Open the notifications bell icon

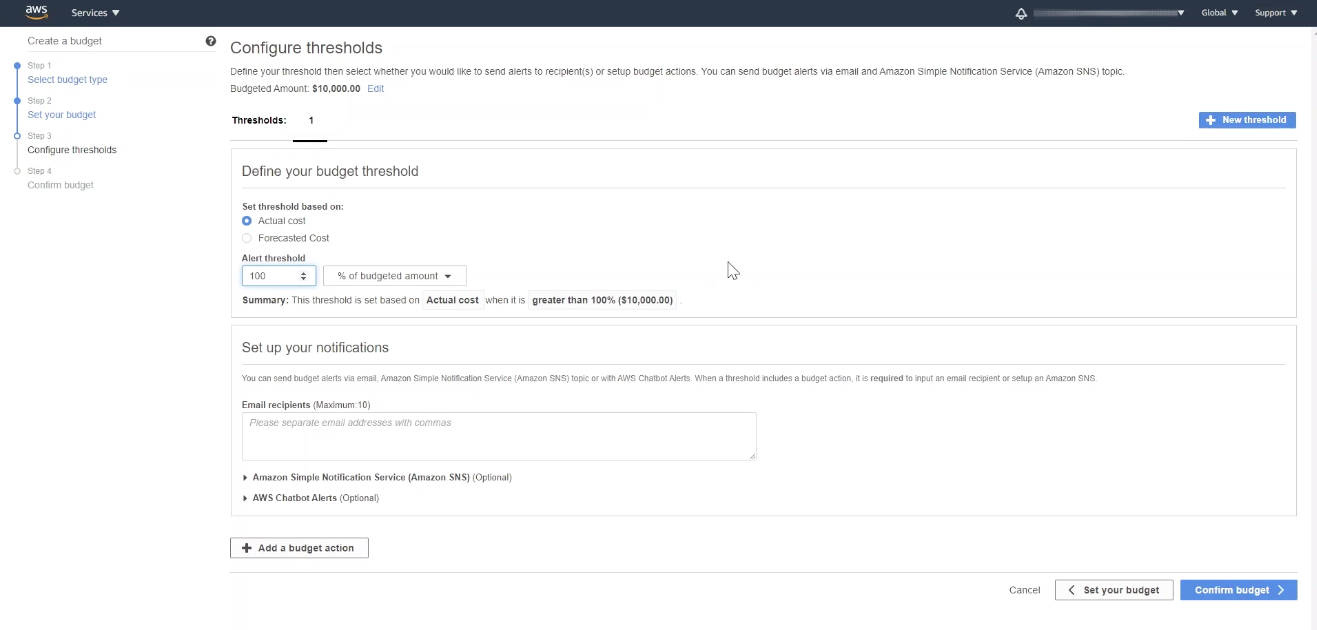(1021, 13)
